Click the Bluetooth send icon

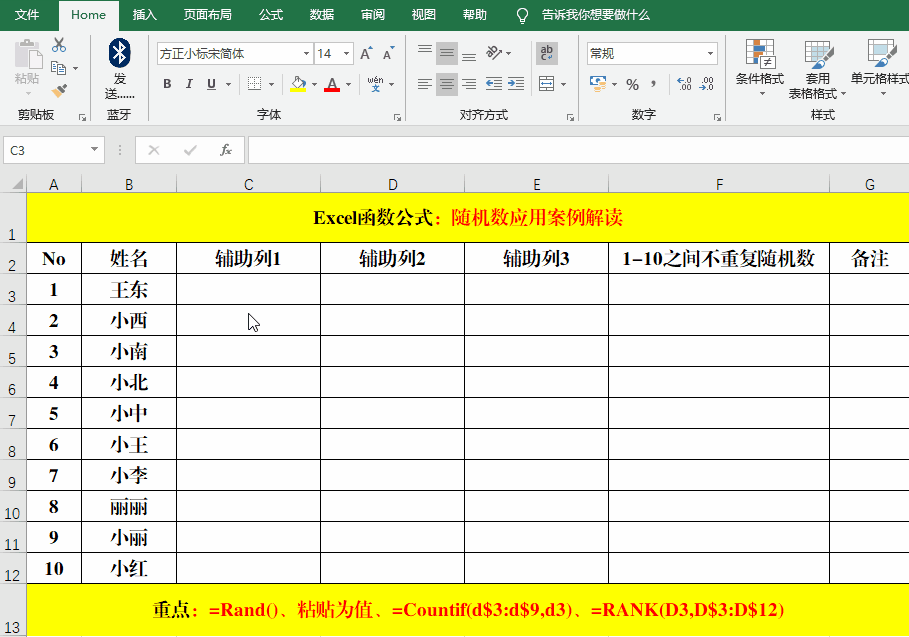pos(119,53)
